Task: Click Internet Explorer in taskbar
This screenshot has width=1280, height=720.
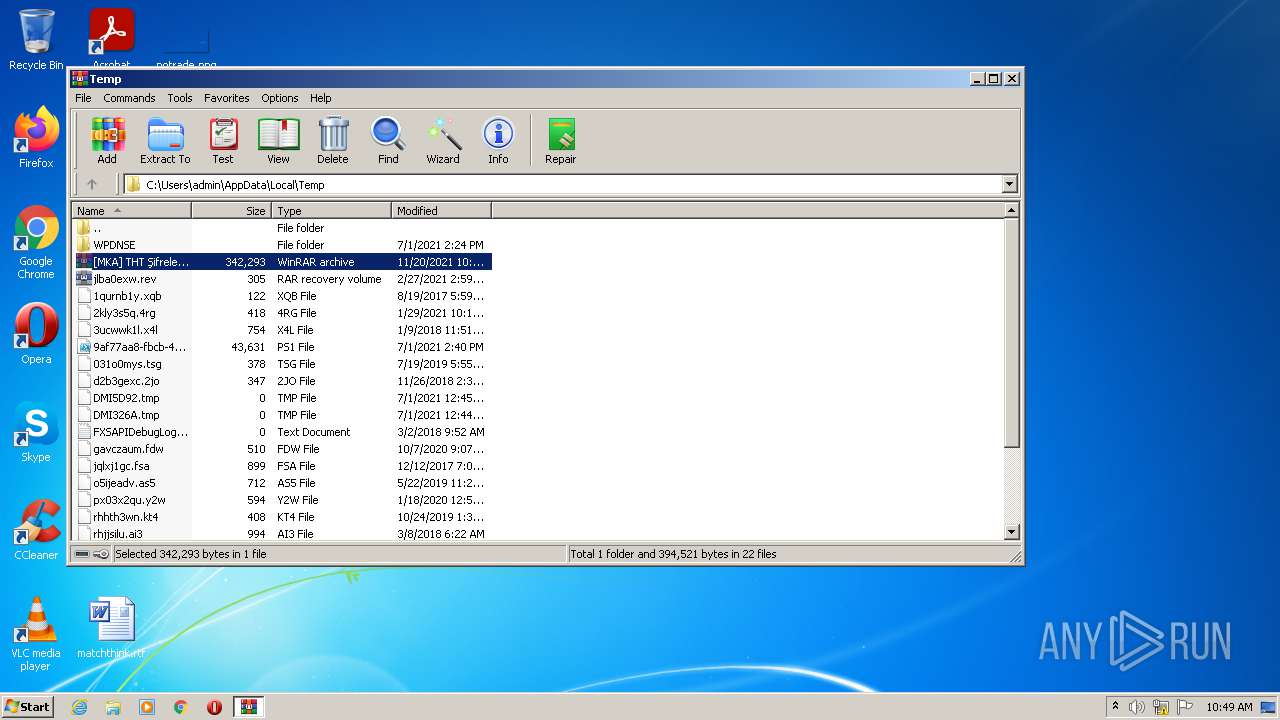Action: [79, 707]
